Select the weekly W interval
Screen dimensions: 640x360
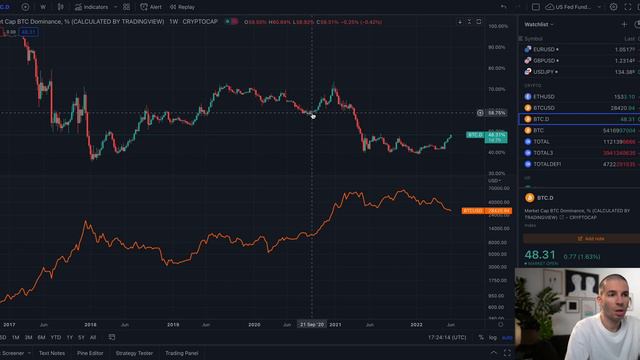click(43, 7)
